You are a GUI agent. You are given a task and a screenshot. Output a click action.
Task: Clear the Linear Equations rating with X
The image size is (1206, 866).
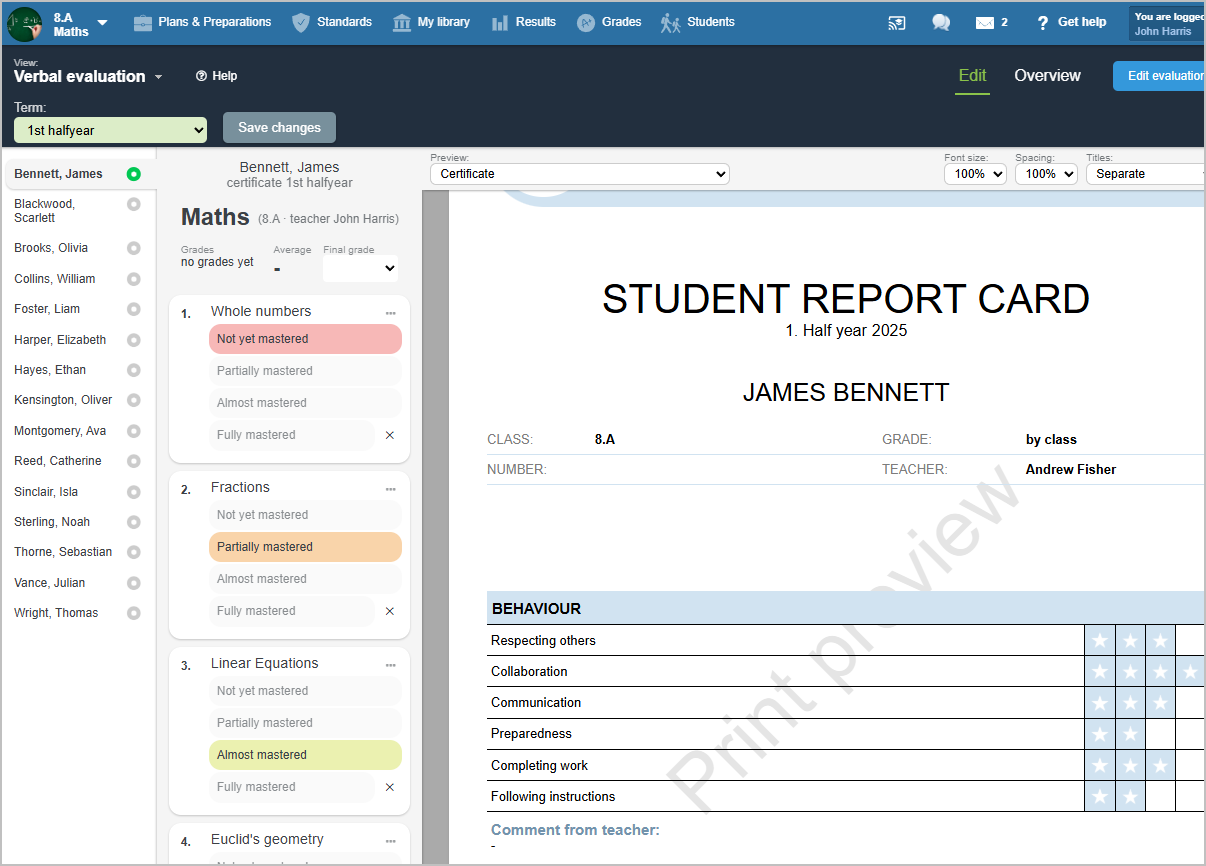[x=390, y=787]
